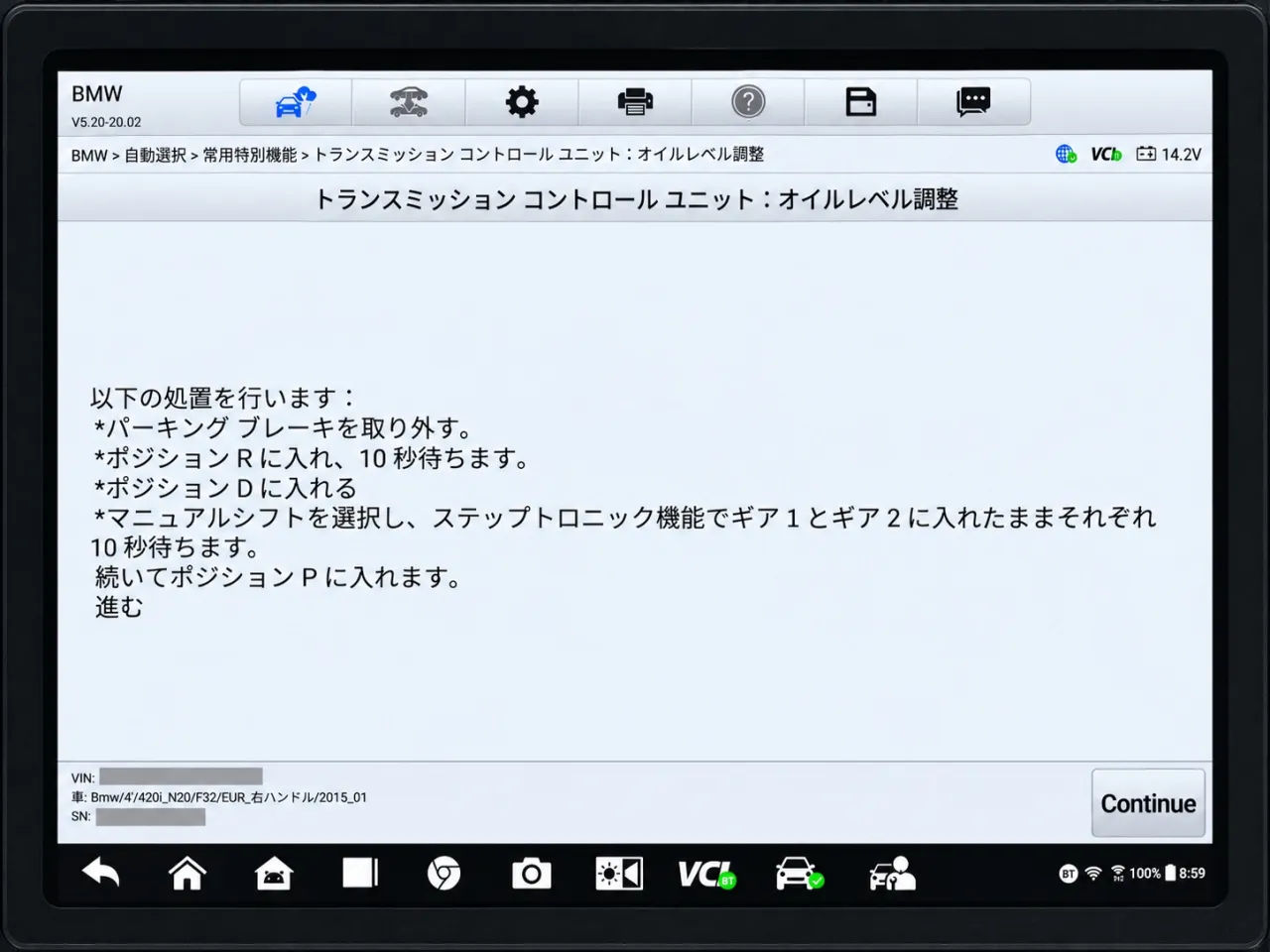Open VCI manager in bottom bar
Screen dimensions: 1270x952
click(x=707, y=874)
